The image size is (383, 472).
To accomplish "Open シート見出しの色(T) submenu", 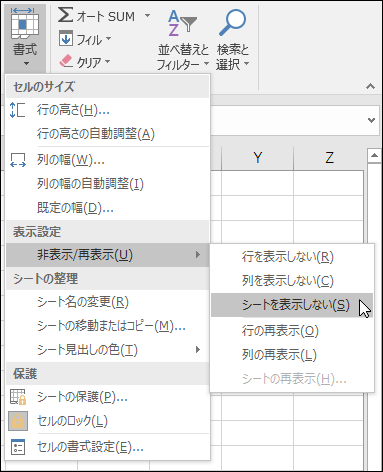I will point(107,350).
